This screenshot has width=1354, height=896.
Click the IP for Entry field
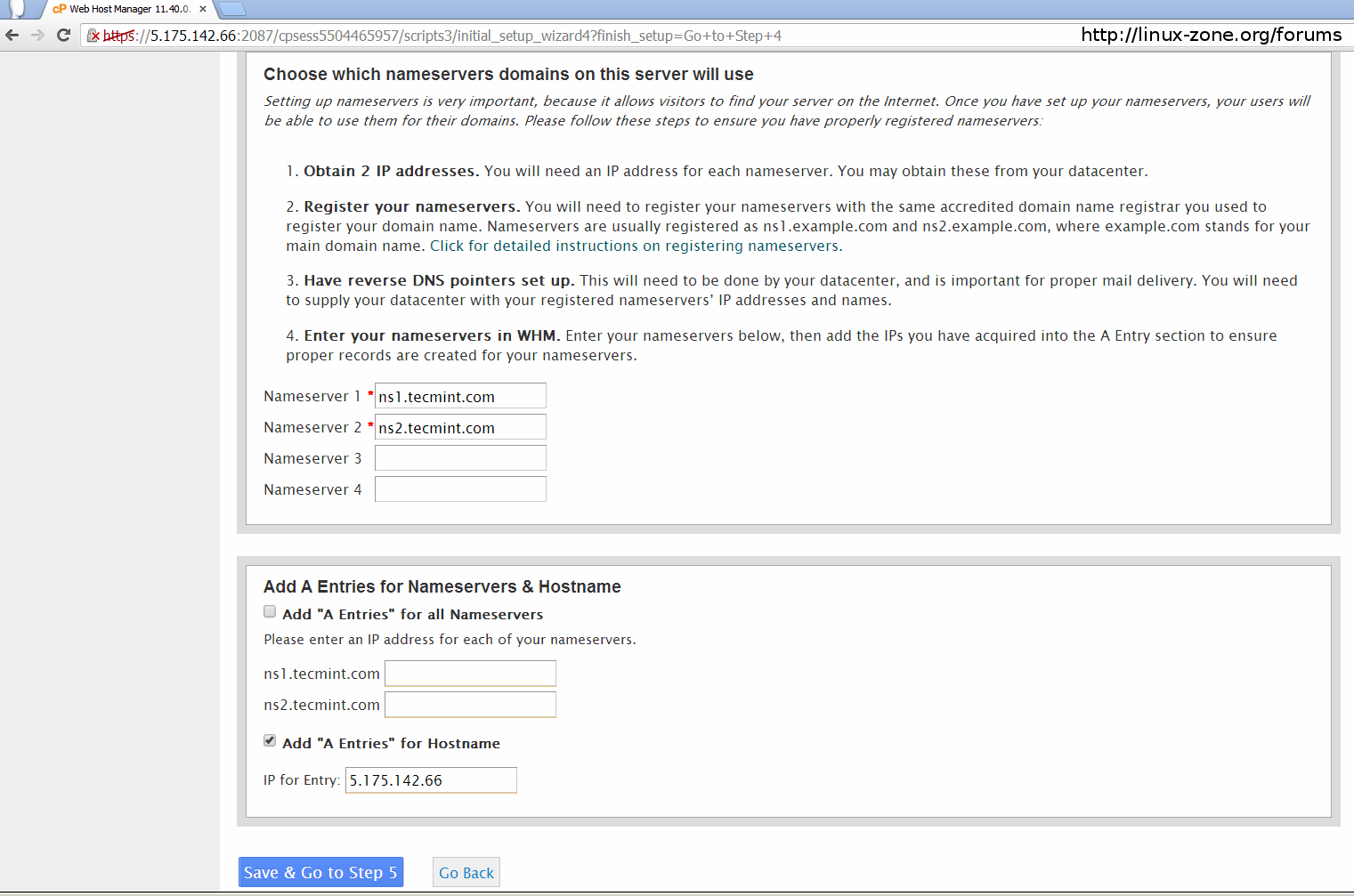431,780
